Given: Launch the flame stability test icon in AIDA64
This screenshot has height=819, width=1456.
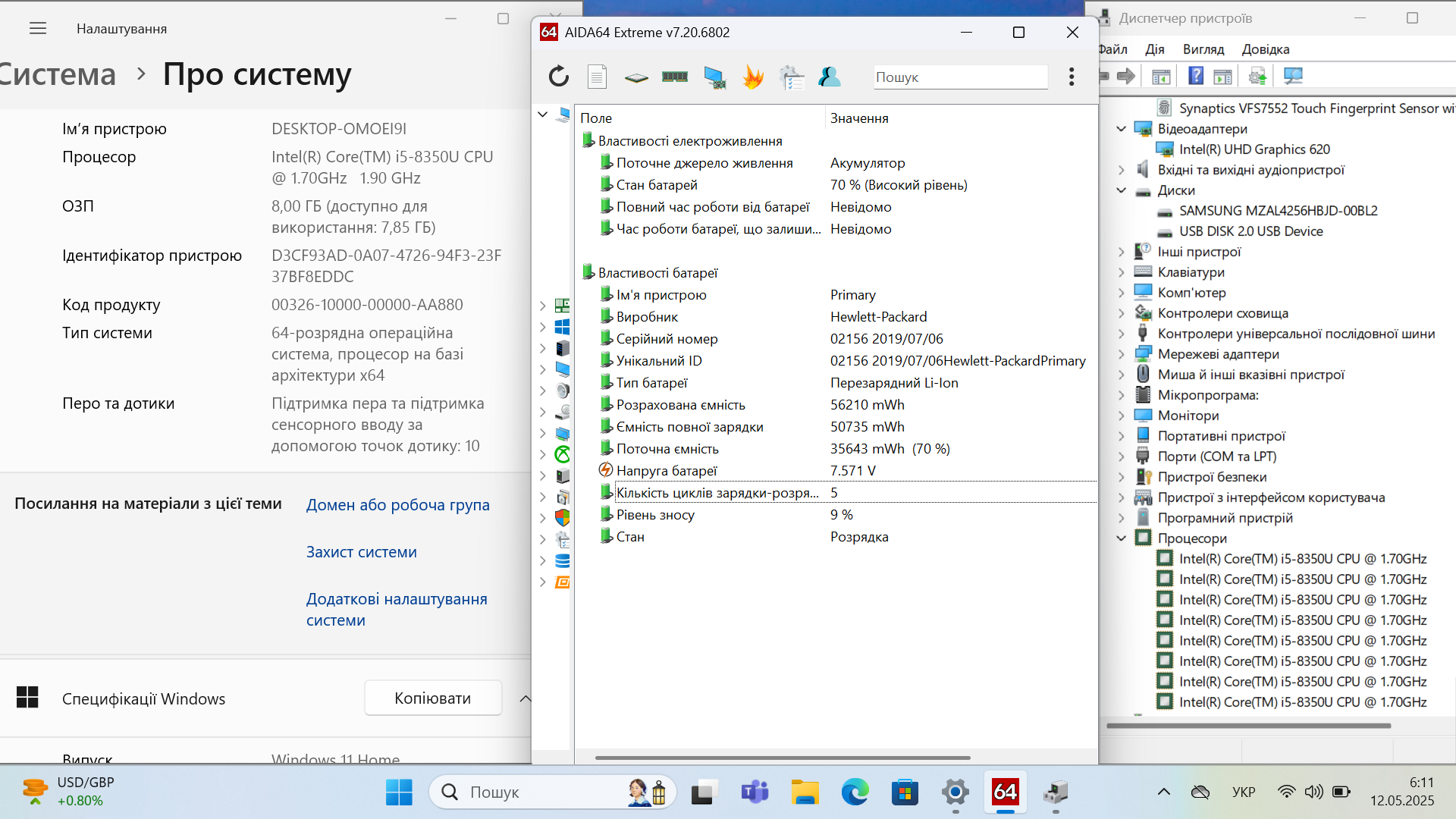Looking at the screenshot, I should click(753, 77).
